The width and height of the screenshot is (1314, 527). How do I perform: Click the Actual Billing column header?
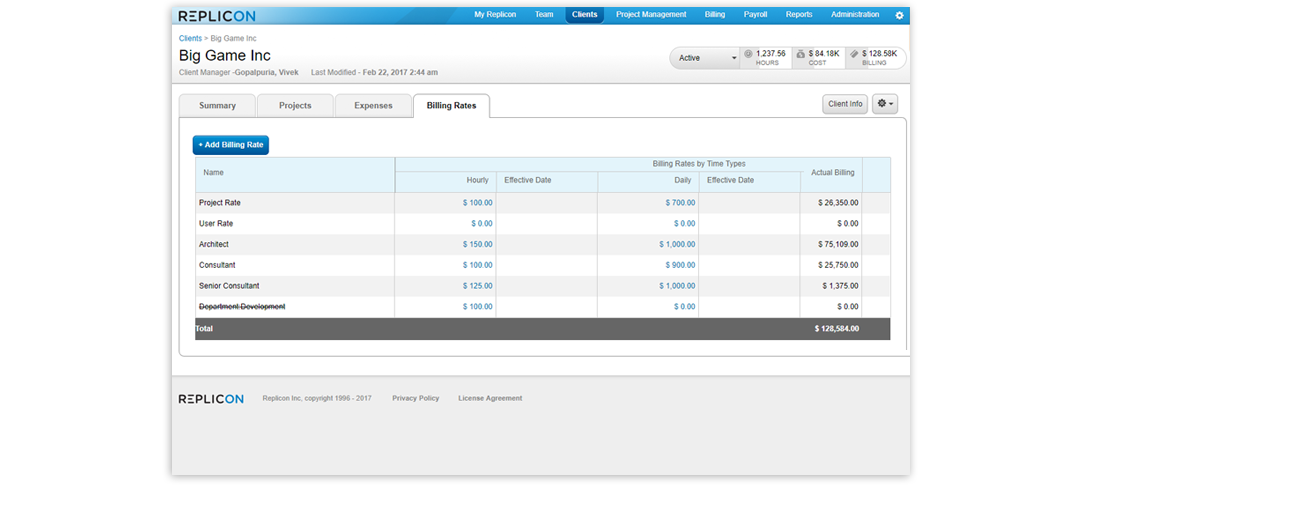point(833,173)
